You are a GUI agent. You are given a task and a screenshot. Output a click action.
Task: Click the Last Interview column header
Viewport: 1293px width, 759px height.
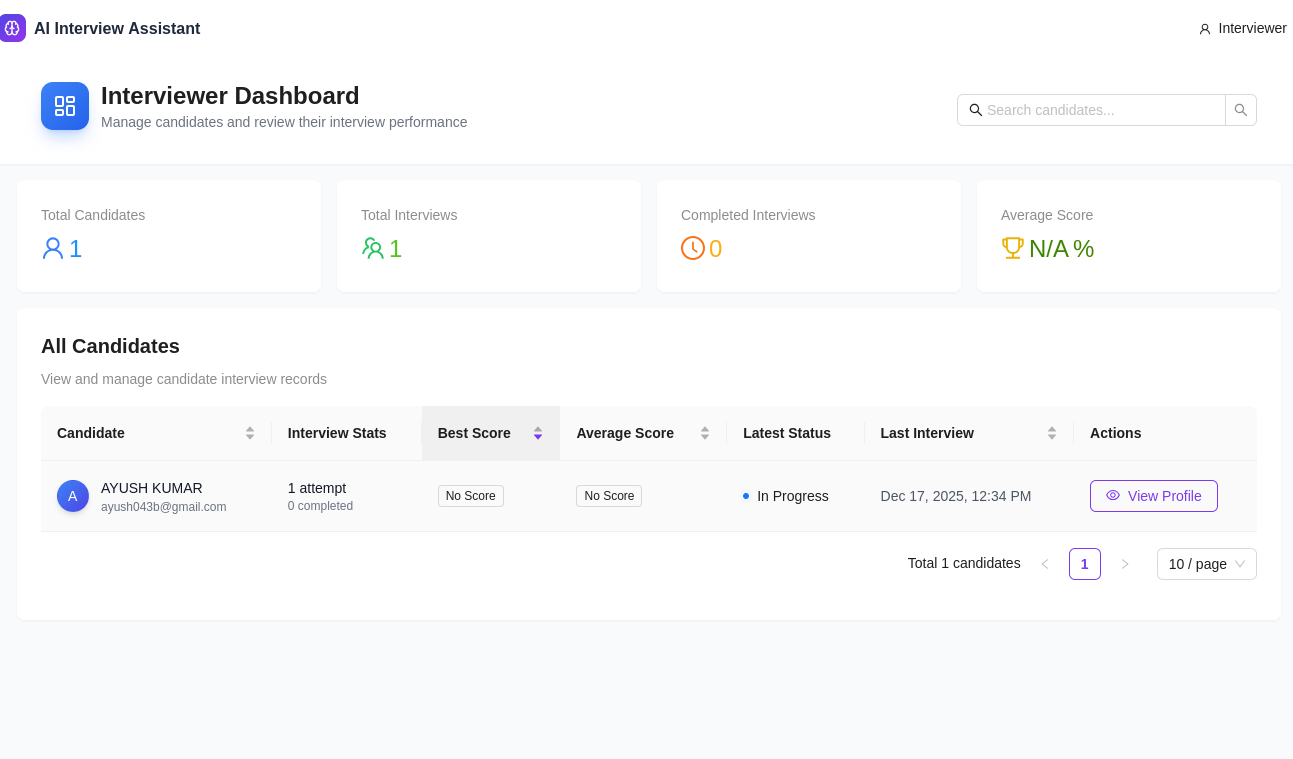point(969,433)
